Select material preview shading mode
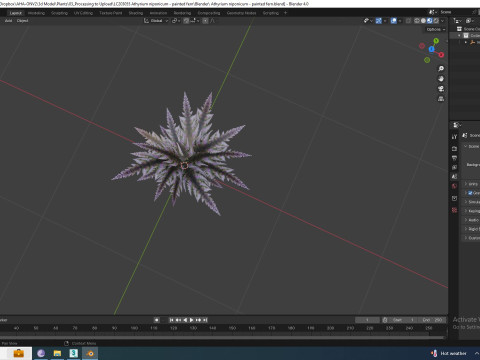480x360 pixels. (x=430, y=21)
